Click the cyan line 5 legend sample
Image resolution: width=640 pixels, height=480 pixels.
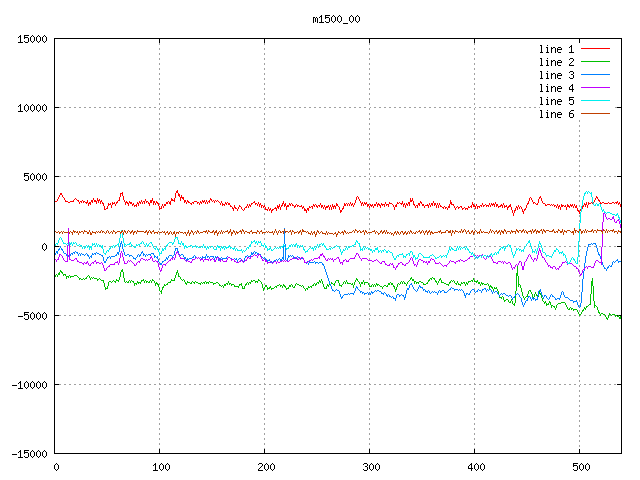click(x=596, y=101)
